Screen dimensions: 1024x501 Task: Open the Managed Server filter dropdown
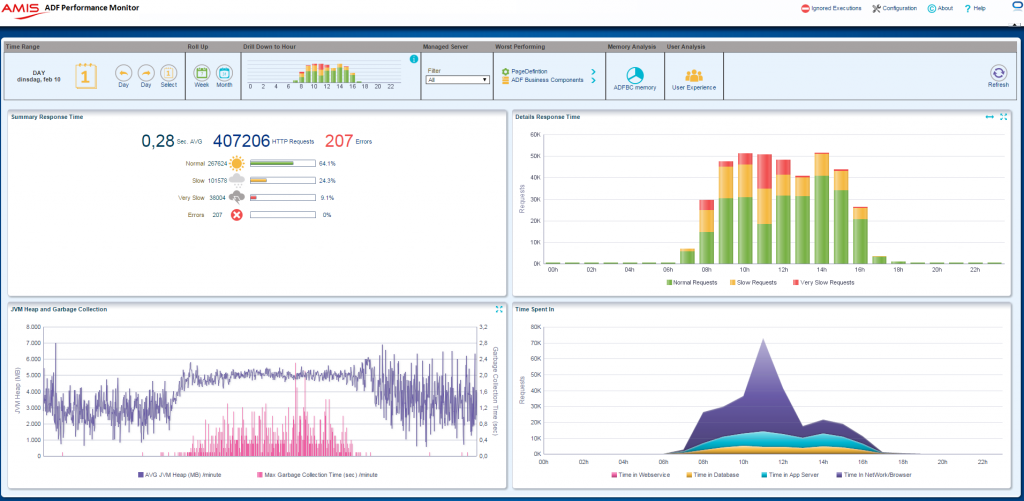(x=457, y=79)
